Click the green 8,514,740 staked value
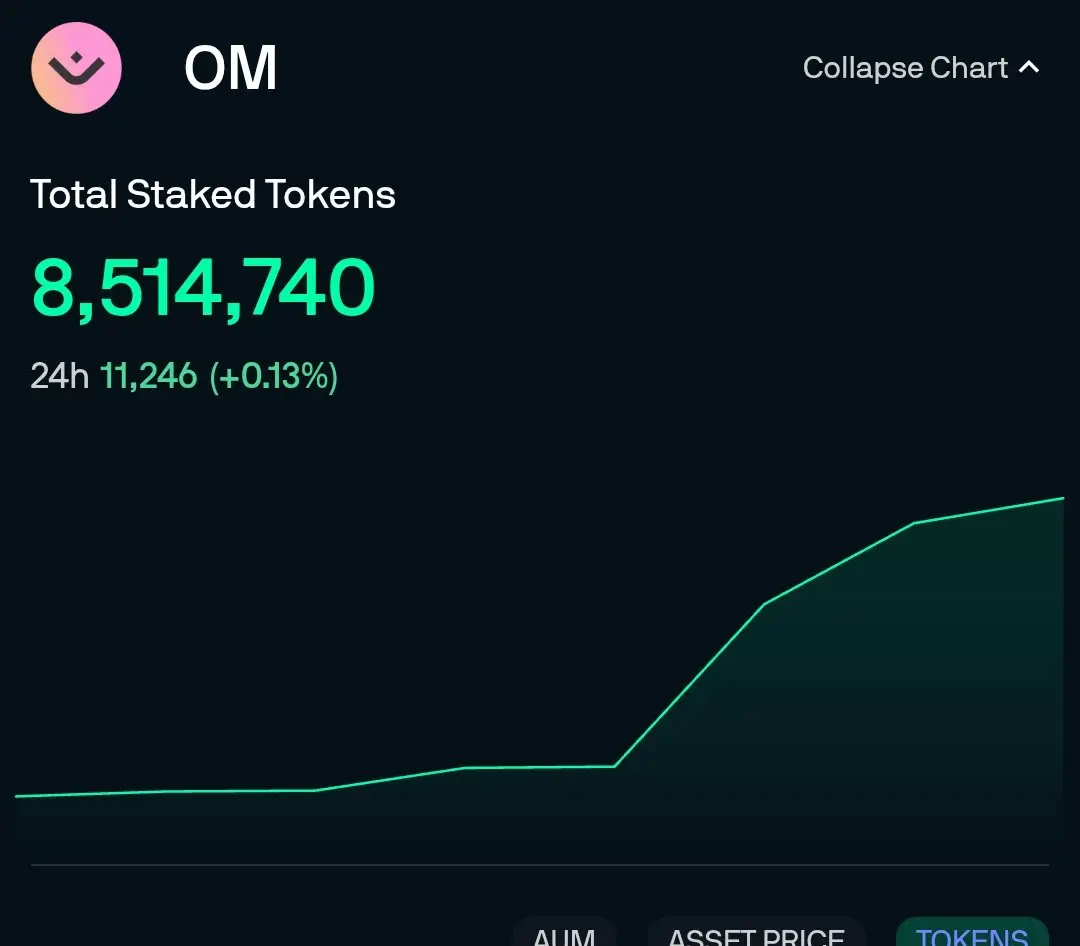Screen dimensions: 1080x946 (x=203, y=287)
